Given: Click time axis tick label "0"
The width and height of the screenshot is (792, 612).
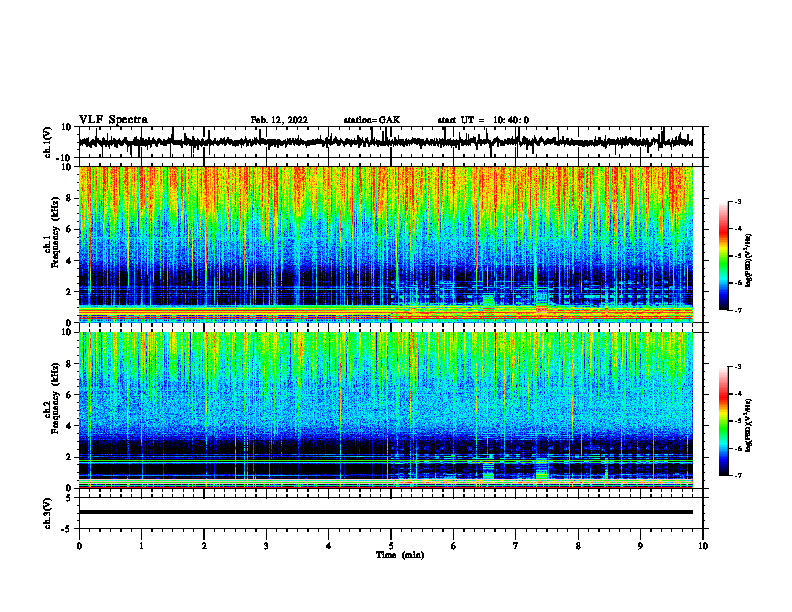Looking at the screenshot, I should click(79, 546).
